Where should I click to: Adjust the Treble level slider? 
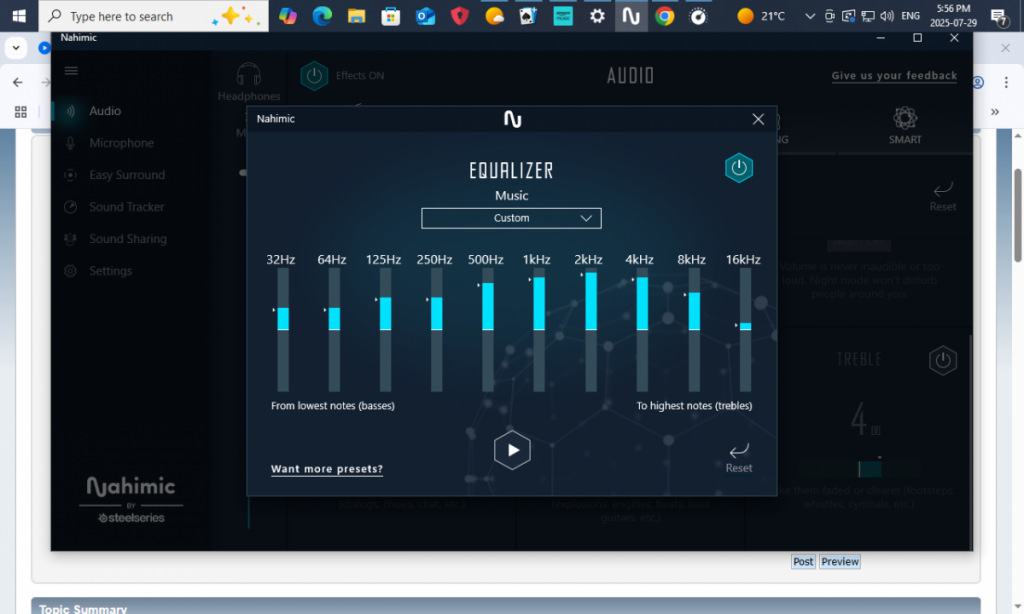tap(859, 469)
